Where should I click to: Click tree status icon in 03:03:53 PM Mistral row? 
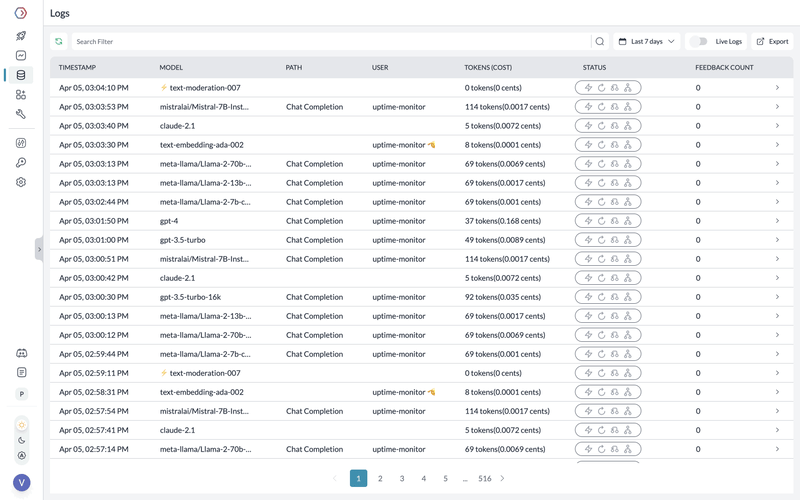pyautogui.click(x=628, y=107)
